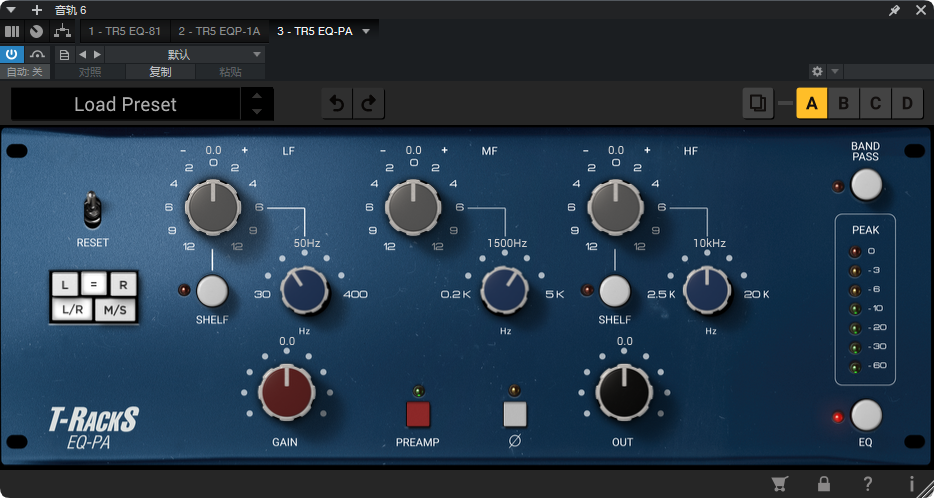Click the plus icon beside 音轨 6
This screenshot has width=934, height=498.
(37, 10)
